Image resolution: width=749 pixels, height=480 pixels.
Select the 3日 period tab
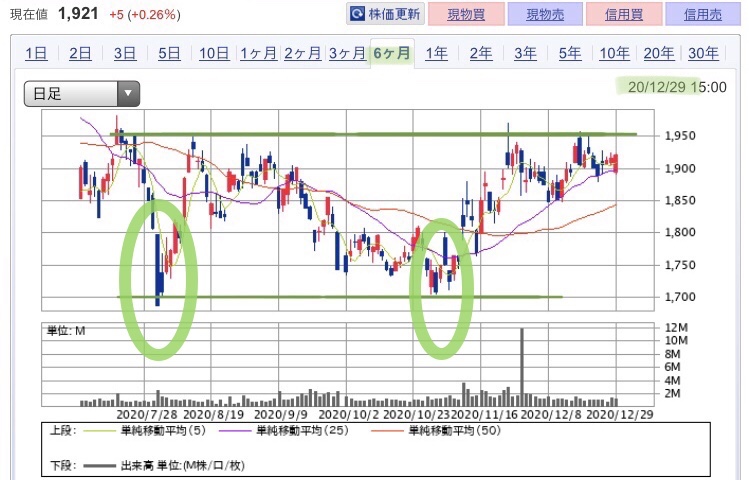(x=125, y=53)
